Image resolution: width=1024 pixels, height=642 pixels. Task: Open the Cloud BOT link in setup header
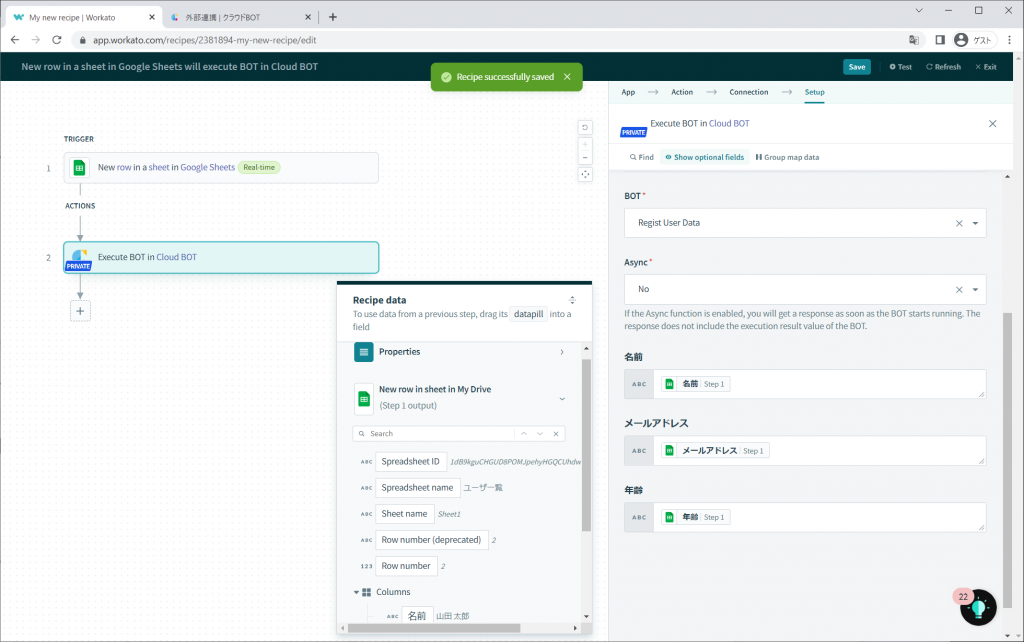click(729, 123)
